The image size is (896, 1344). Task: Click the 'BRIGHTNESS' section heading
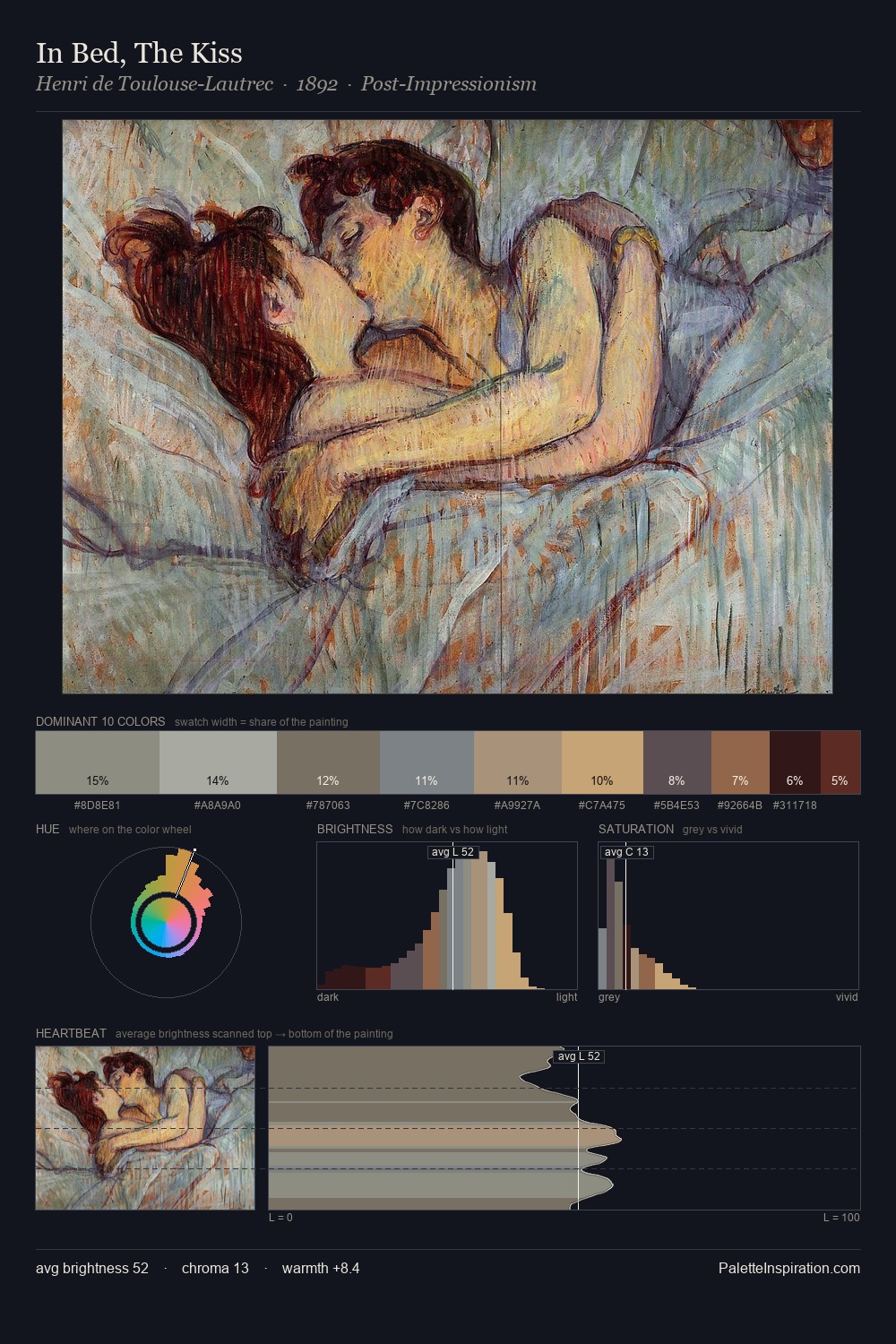(x=355, y=829)
